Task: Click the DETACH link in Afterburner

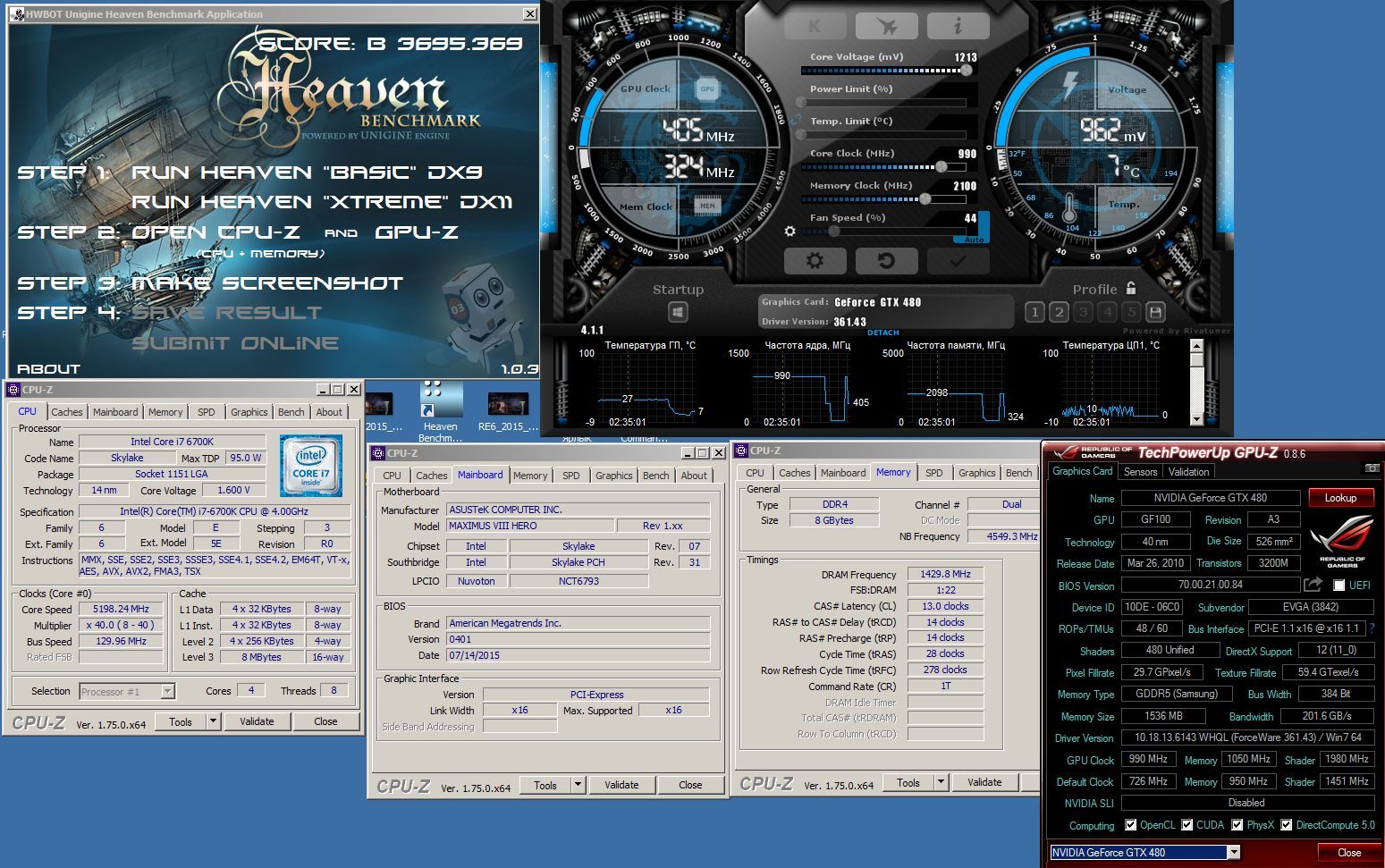Action: (883, 333)
